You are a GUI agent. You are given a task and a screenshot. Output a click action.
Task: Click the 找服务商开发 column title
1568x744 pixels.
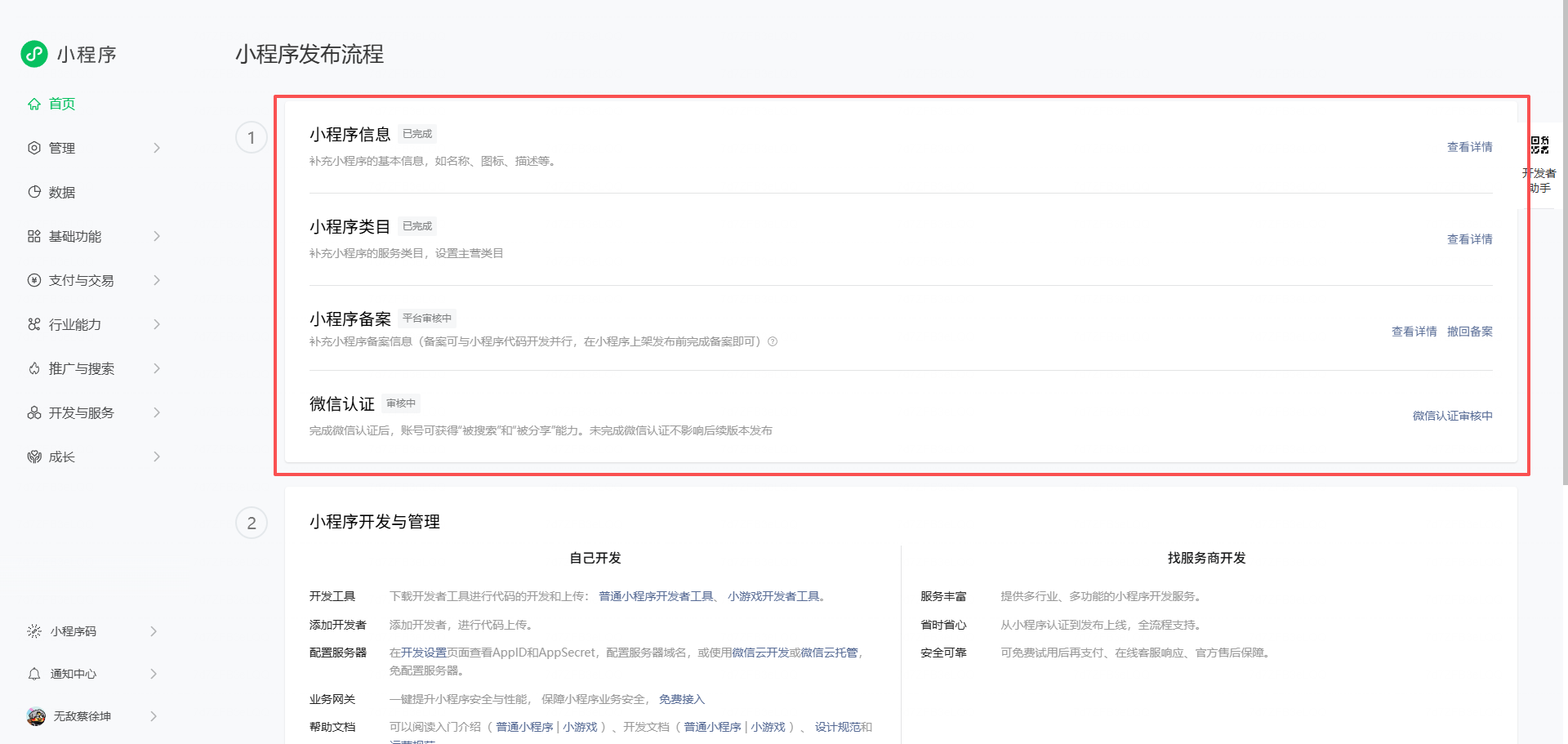coord(1207,558)
